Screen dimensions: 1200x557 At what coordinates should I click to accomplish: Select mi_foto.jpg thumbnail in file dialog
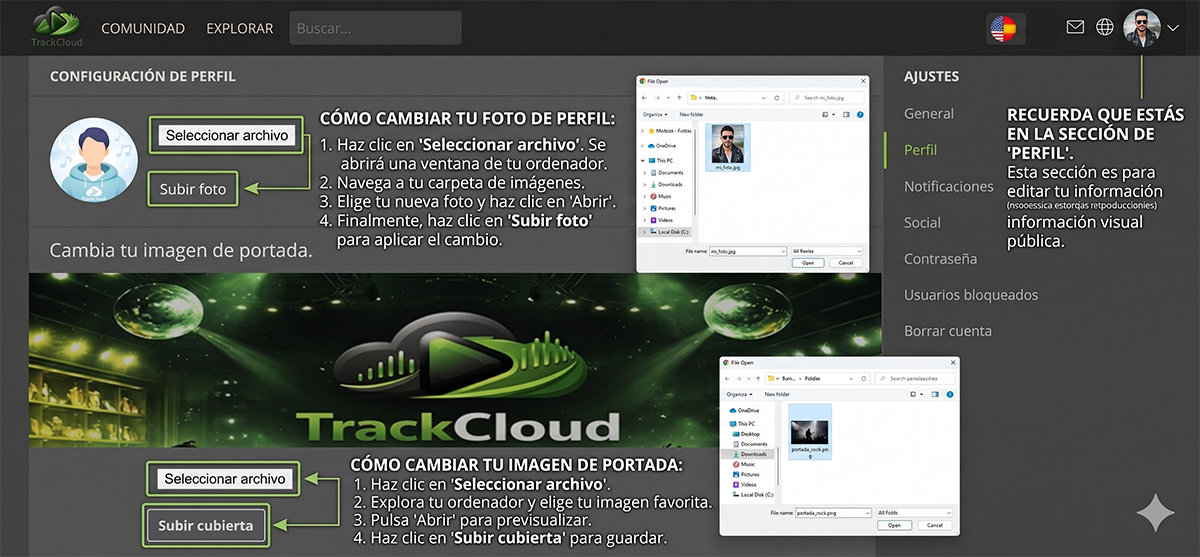point(728,147)
